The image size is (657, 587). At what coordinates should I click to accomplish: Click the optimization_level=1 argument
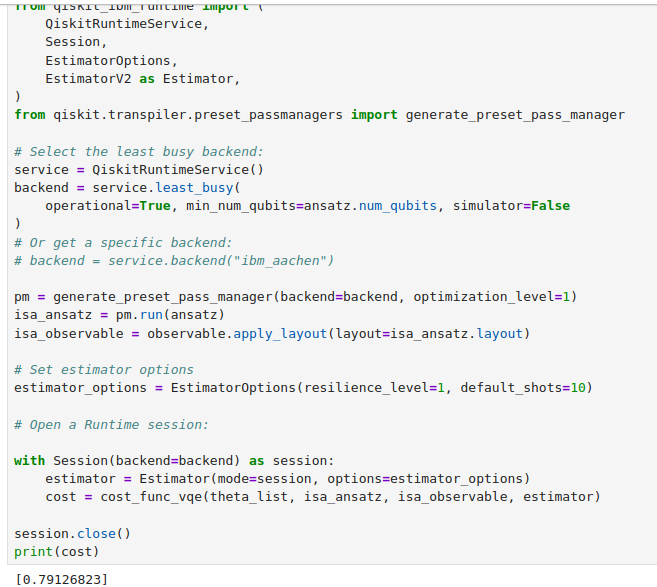(495, 297)
